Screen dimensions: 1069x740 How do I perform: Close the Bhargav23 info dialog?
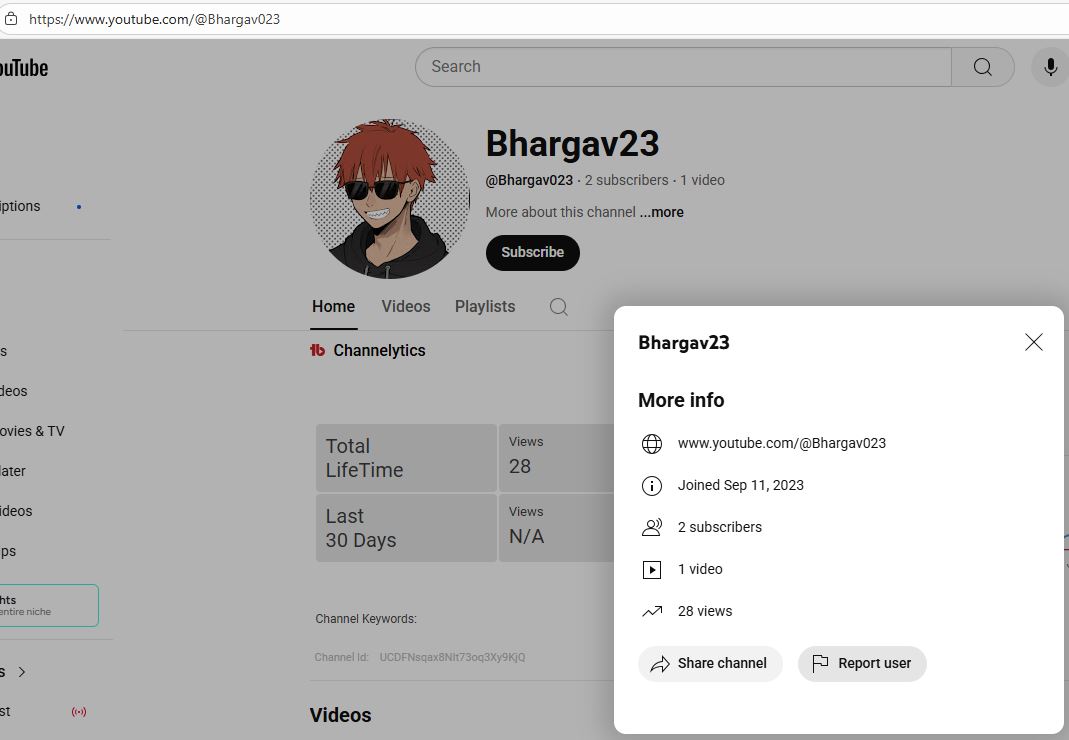coord(1033,342)
